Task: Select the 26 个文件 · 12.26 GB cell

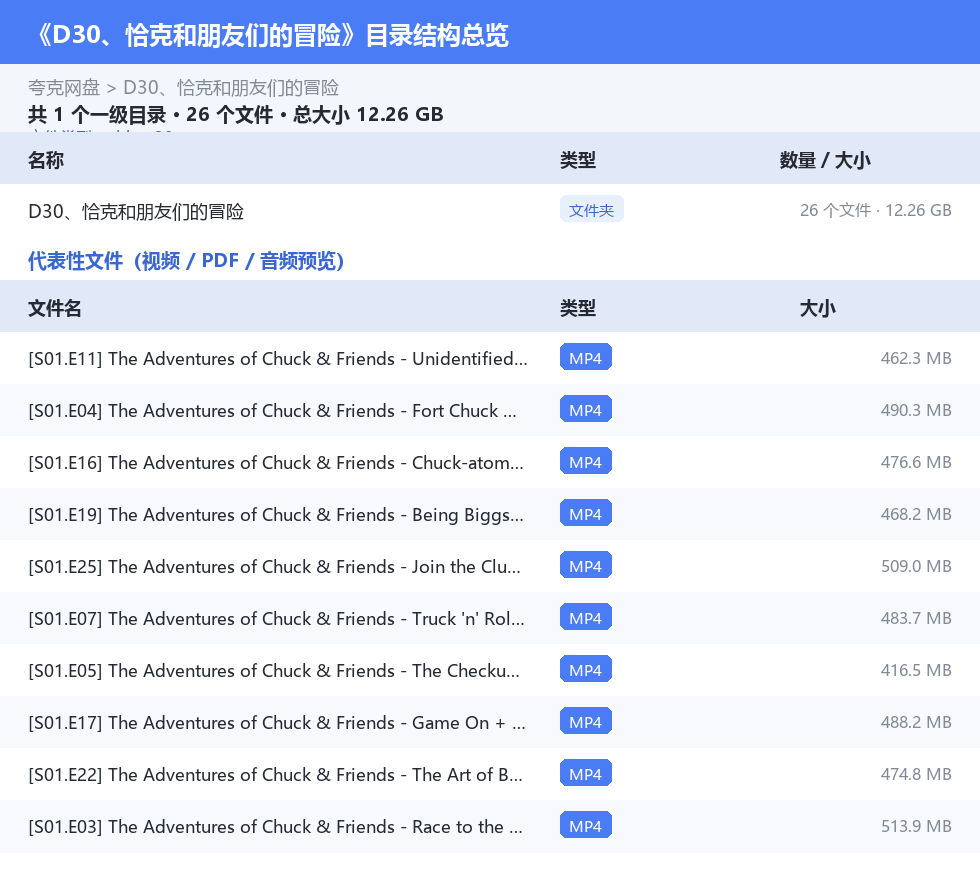Action: (x=876, y=210)
